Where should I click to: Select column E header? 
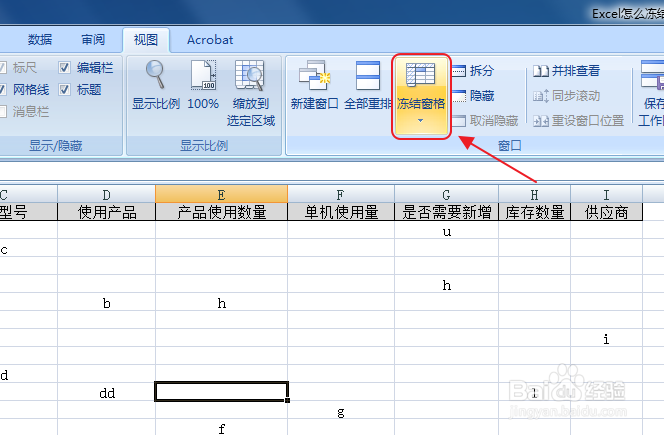pos(221,194)
